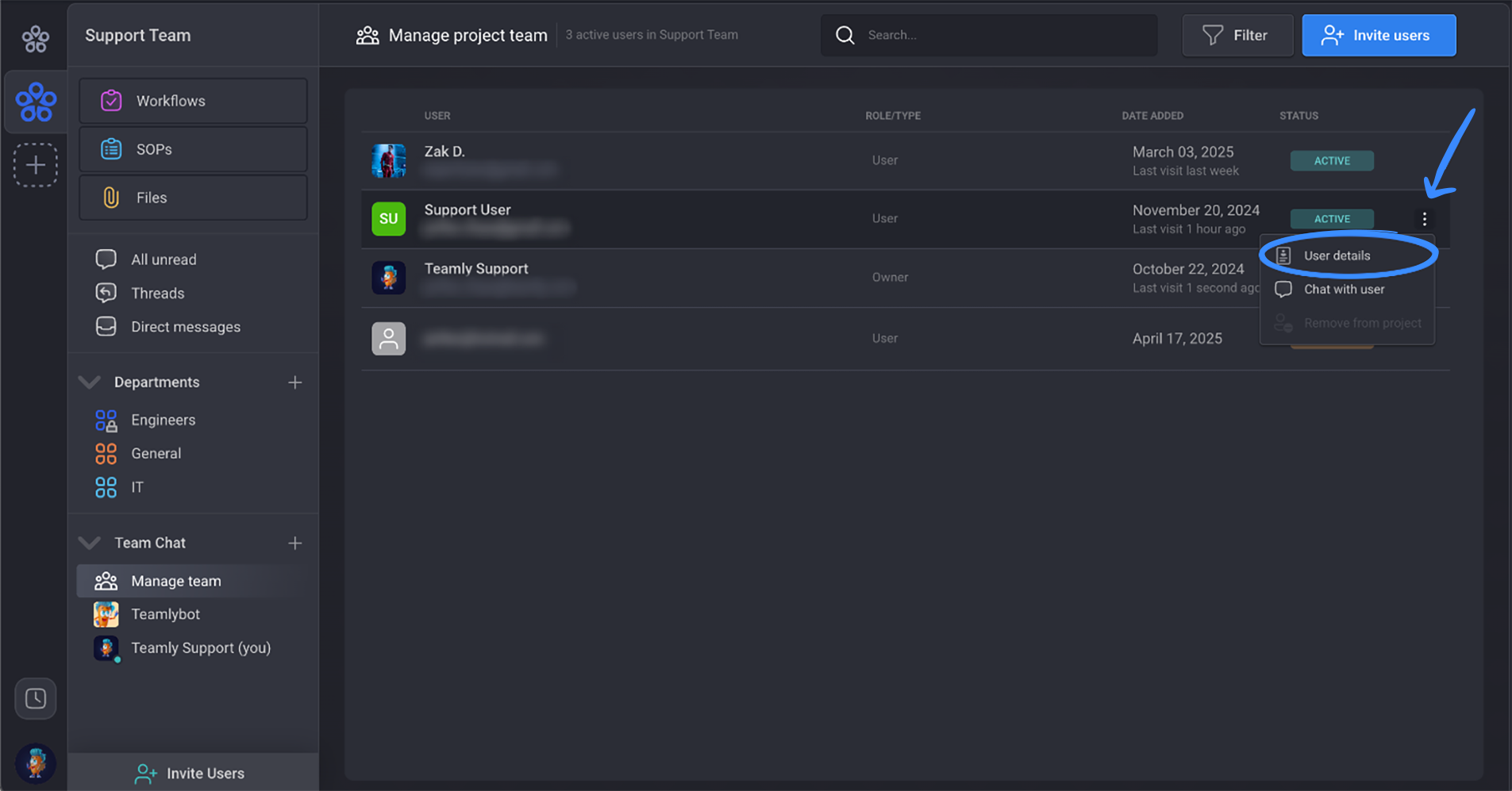
Task: Click the blue Invite users button
Action: pos(1379,35)
